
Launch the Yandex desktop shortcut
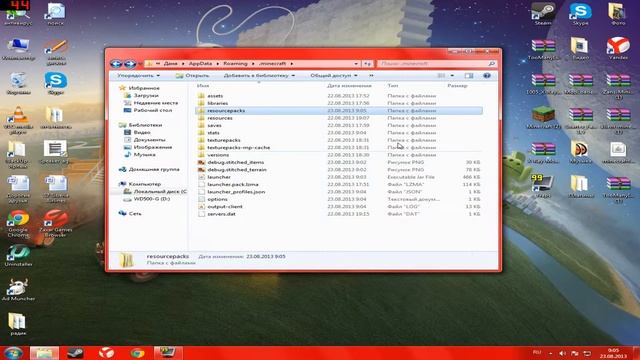point(618,48)
